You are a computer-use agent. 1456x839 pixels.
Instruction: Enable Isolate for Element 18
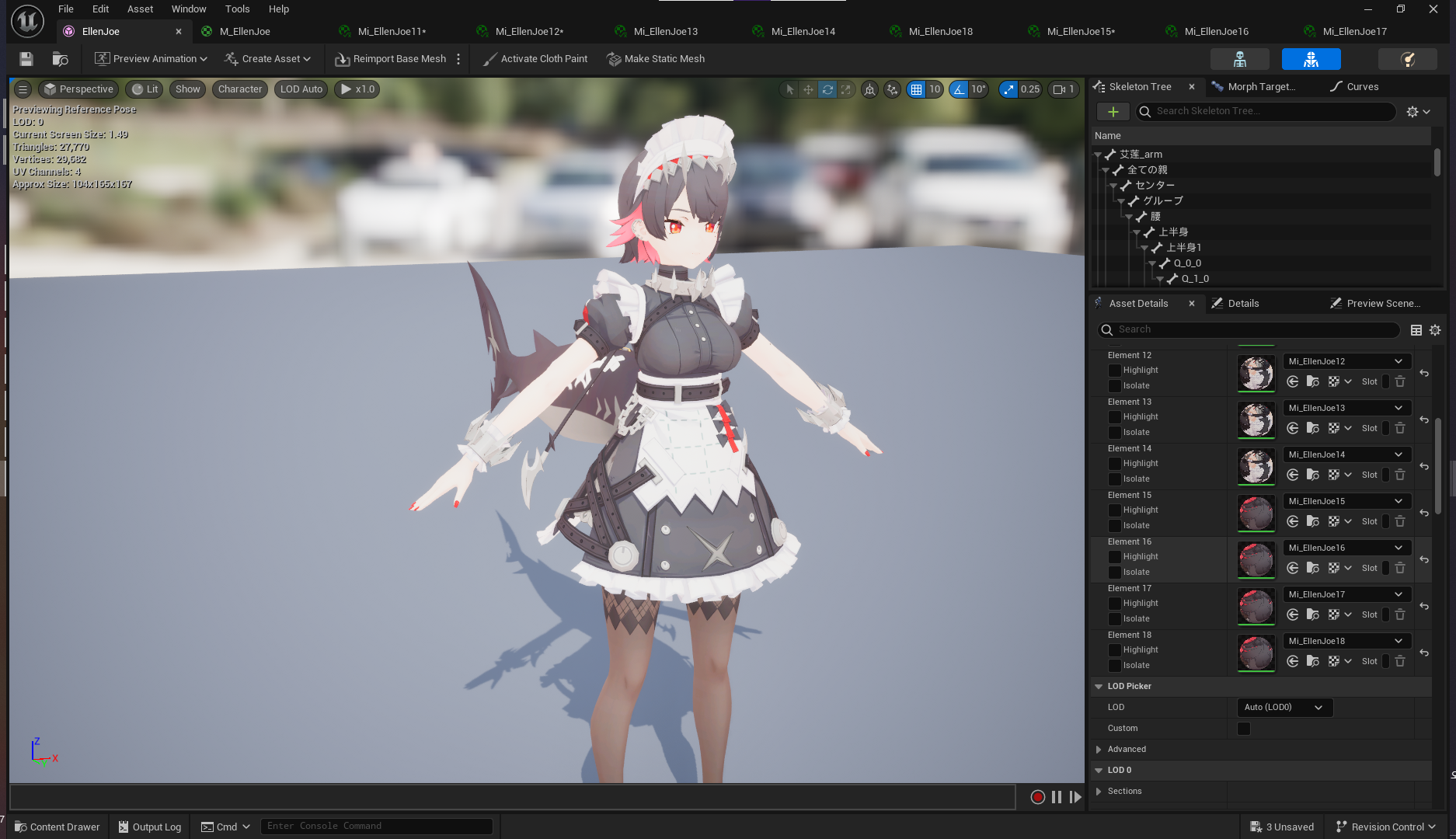pyautogui.click(x=1115, y=666)
